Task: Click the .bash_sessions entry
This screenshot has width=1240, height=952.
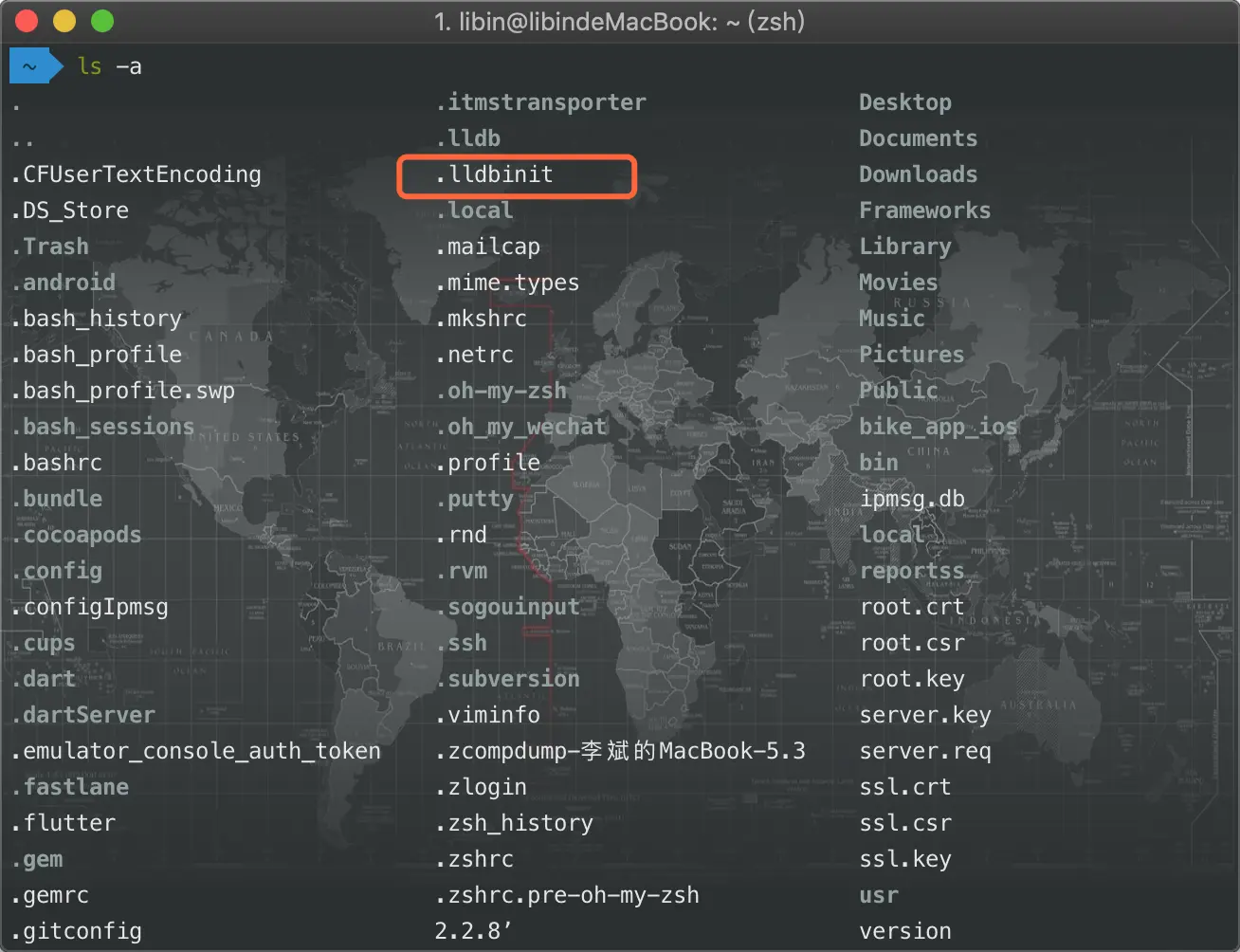Action: tap(103, 427)
